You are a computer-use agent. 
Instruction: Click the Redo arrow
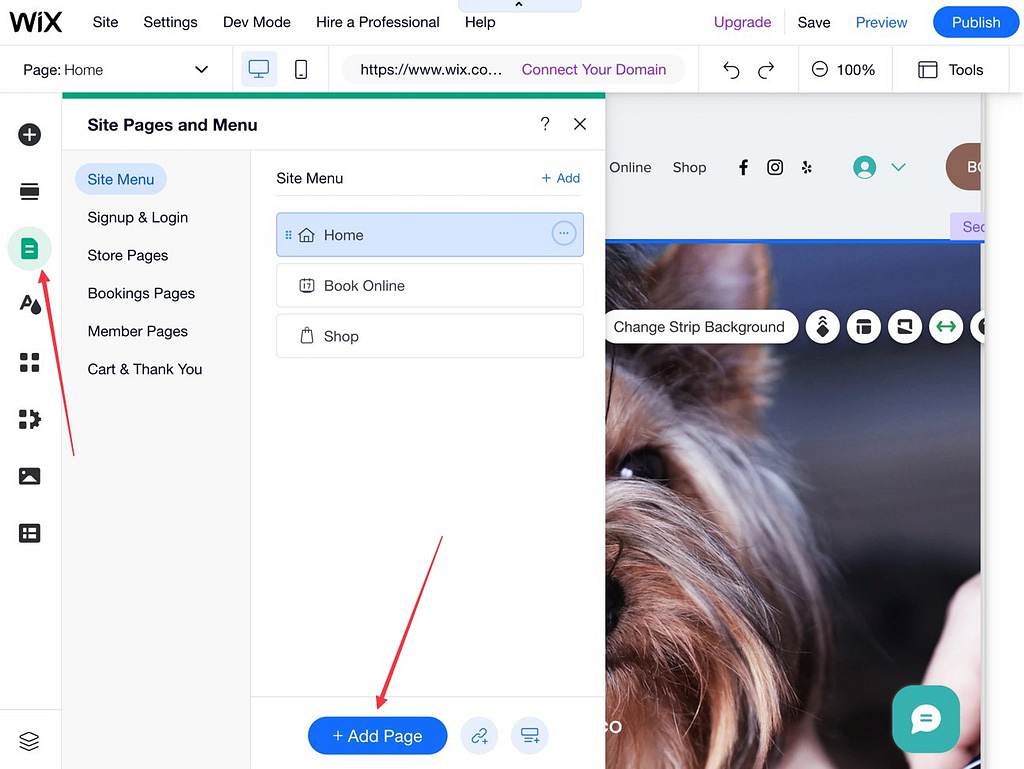tap(766, 70)
